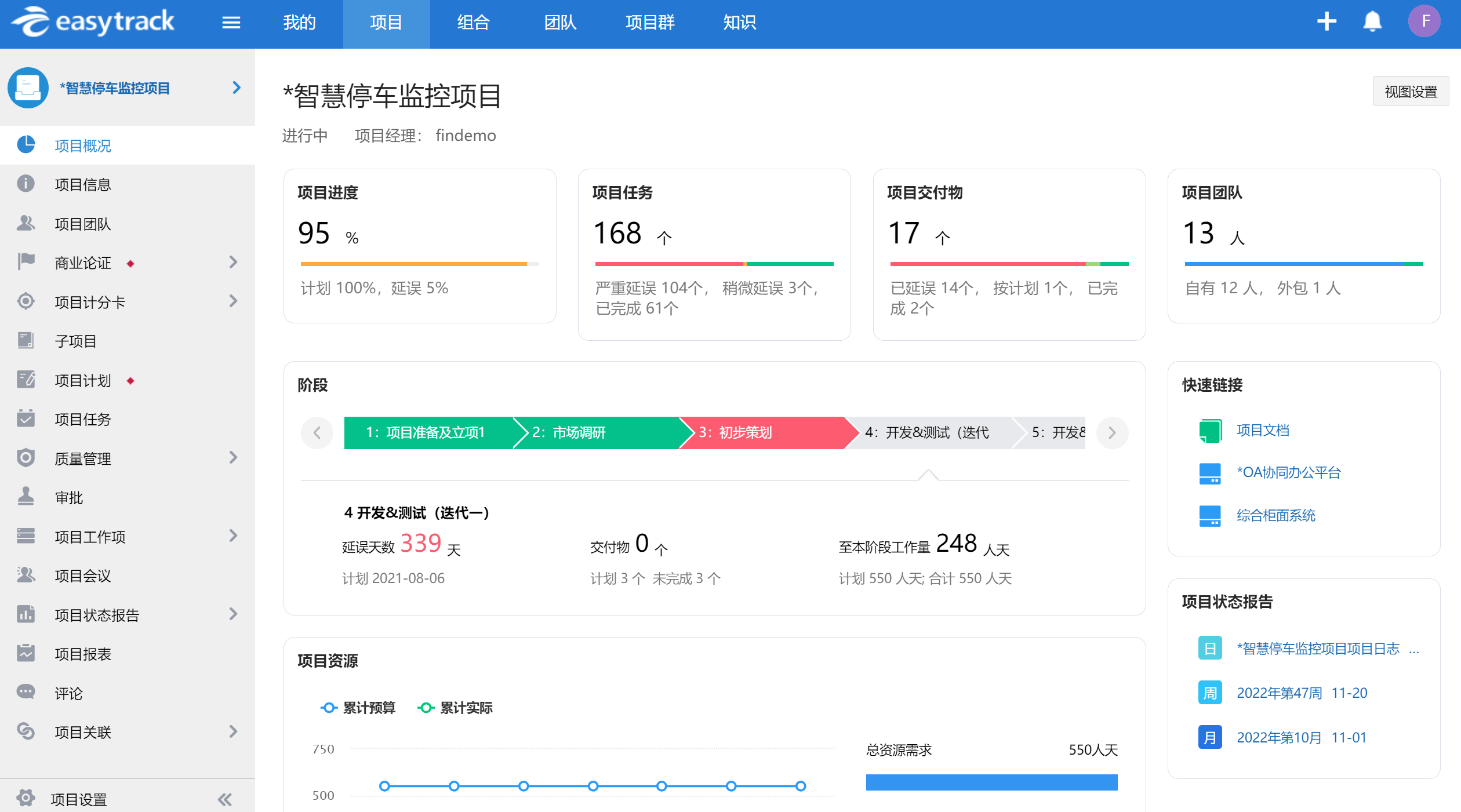
Task: Click the 项目文档 green document icon
Action: click(x=1210, y=431)
